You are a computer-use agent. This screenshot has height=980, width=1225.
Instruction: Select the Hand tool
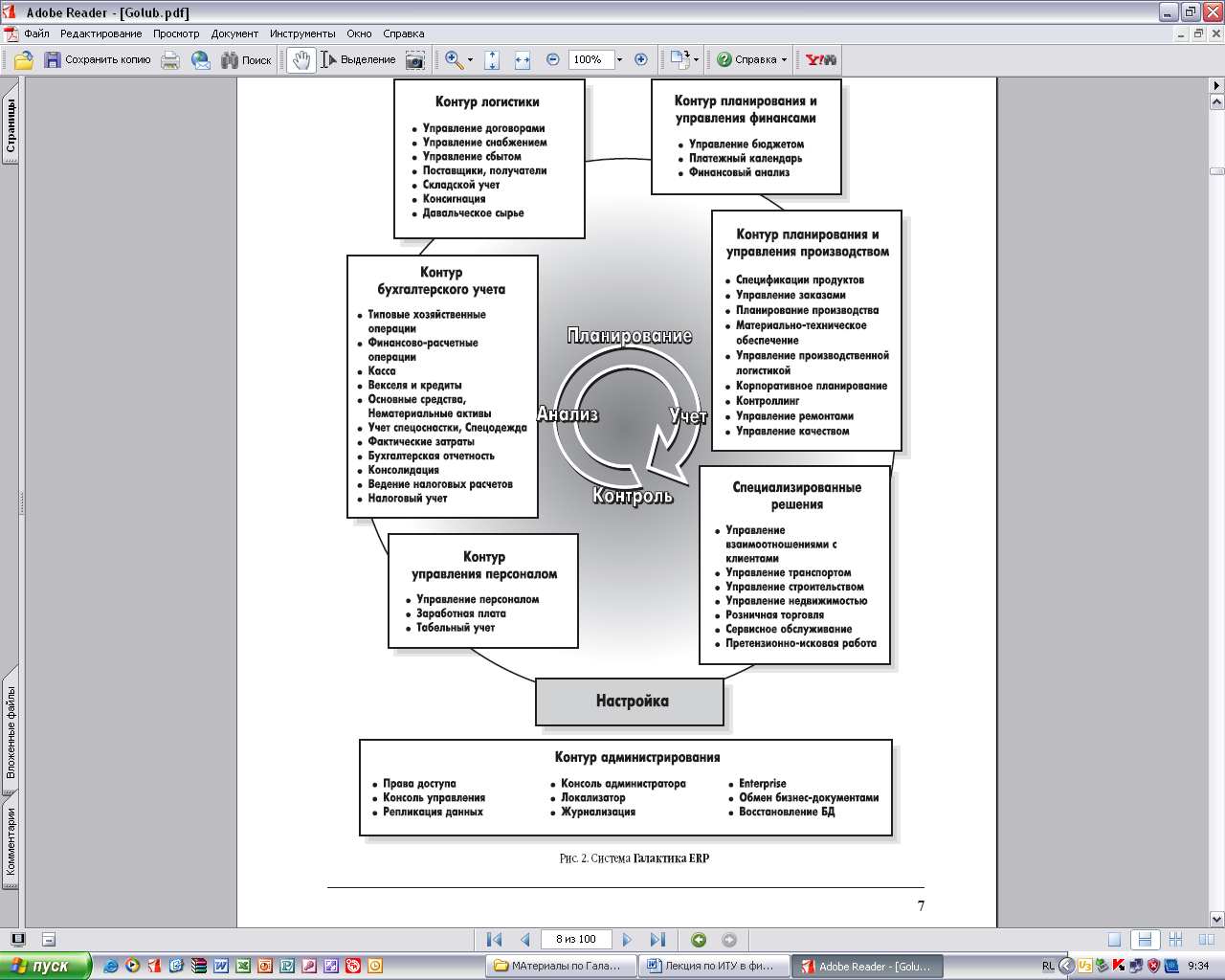(301, 59)
